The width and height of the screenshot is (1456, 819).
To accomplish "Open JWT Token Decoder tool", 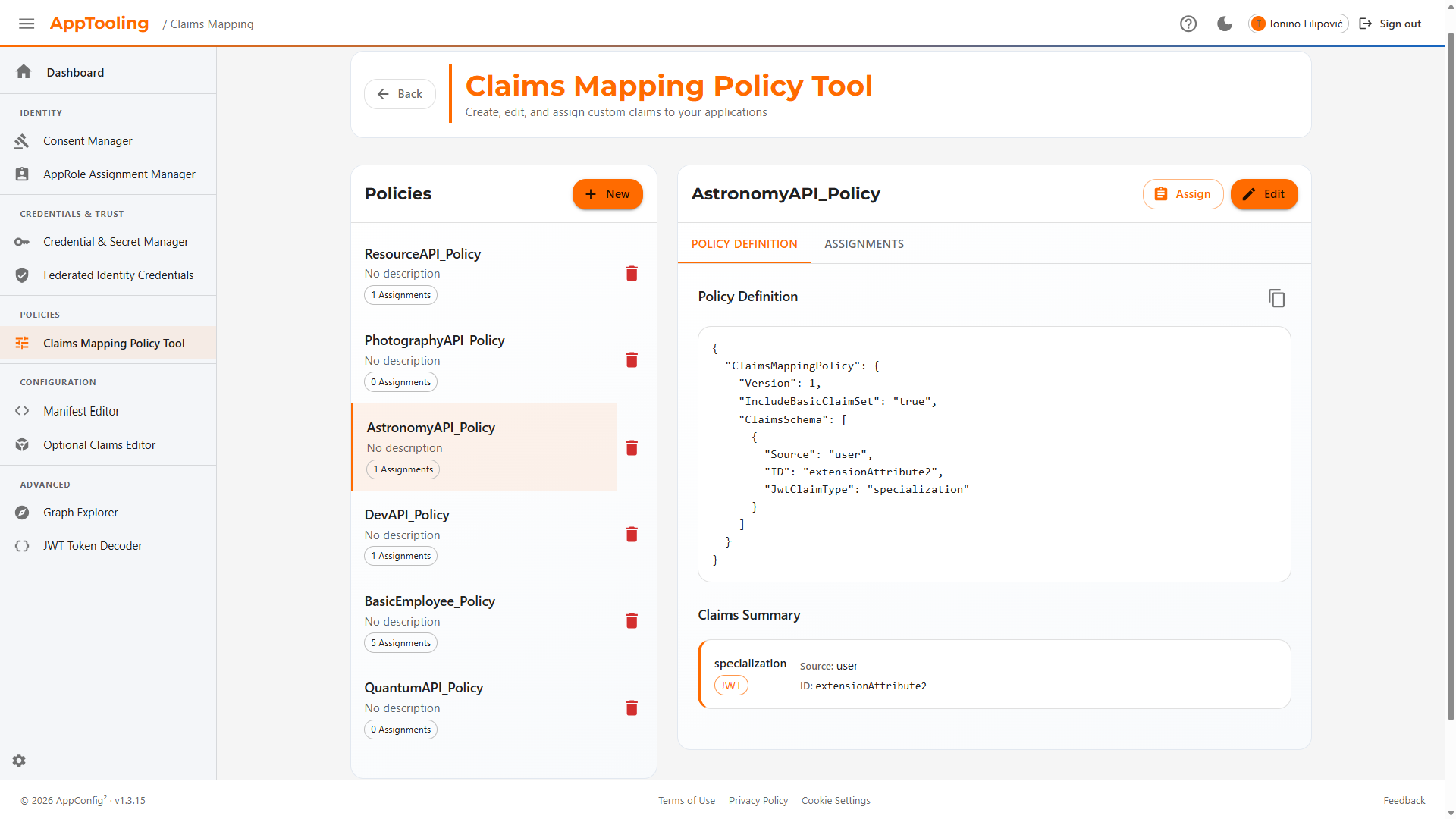I will pyautogui.click(x=93, y=546).
